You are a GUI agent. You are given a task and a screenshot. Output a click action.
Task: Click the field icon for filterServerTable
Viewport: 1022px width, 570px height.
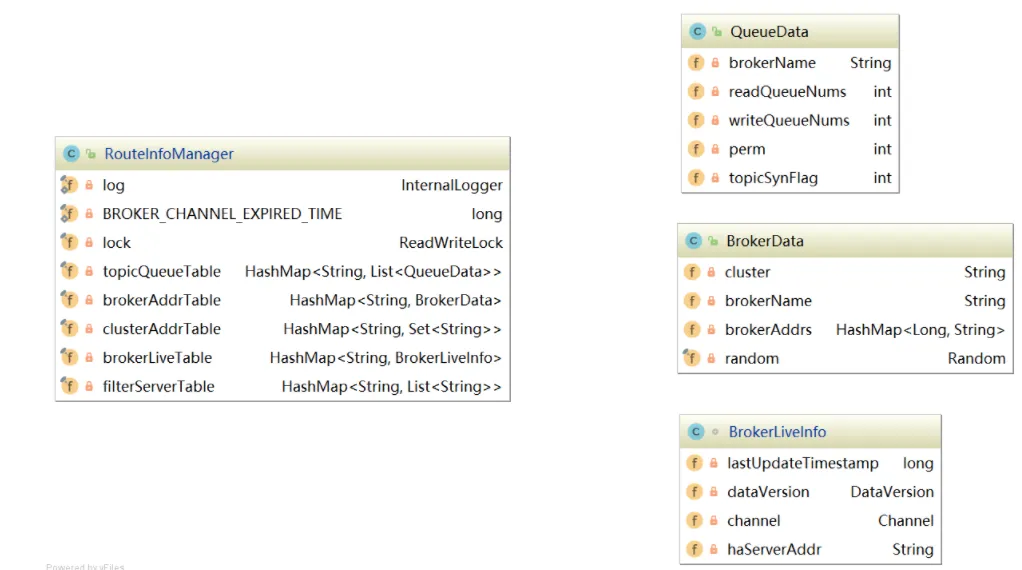pyautogui.click(x=69, y=386)
